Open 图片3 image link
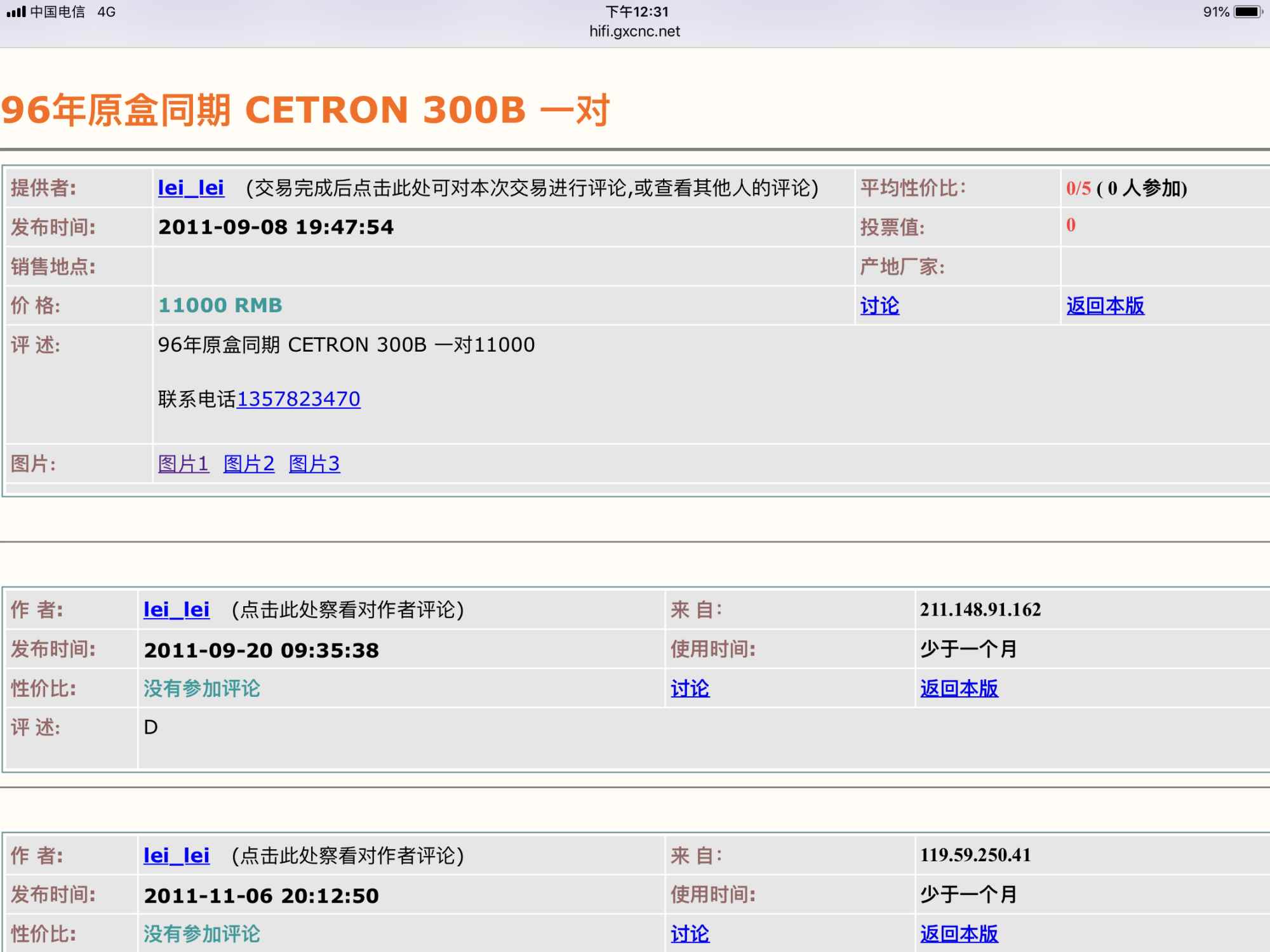 tap(314, 464)
